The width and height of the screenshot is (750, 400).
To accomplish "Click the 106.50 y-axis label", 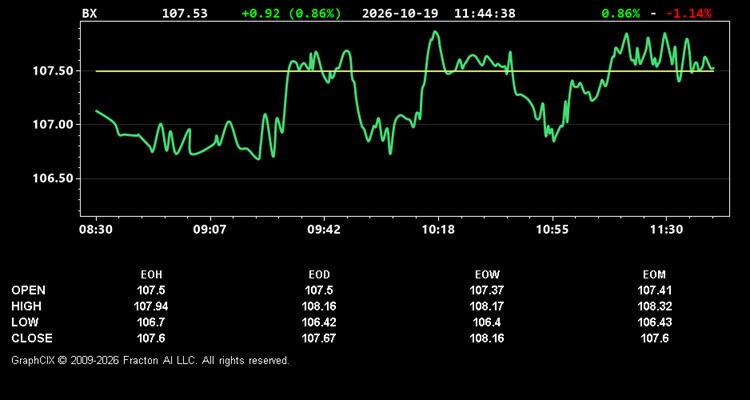I will coord(53,178).
